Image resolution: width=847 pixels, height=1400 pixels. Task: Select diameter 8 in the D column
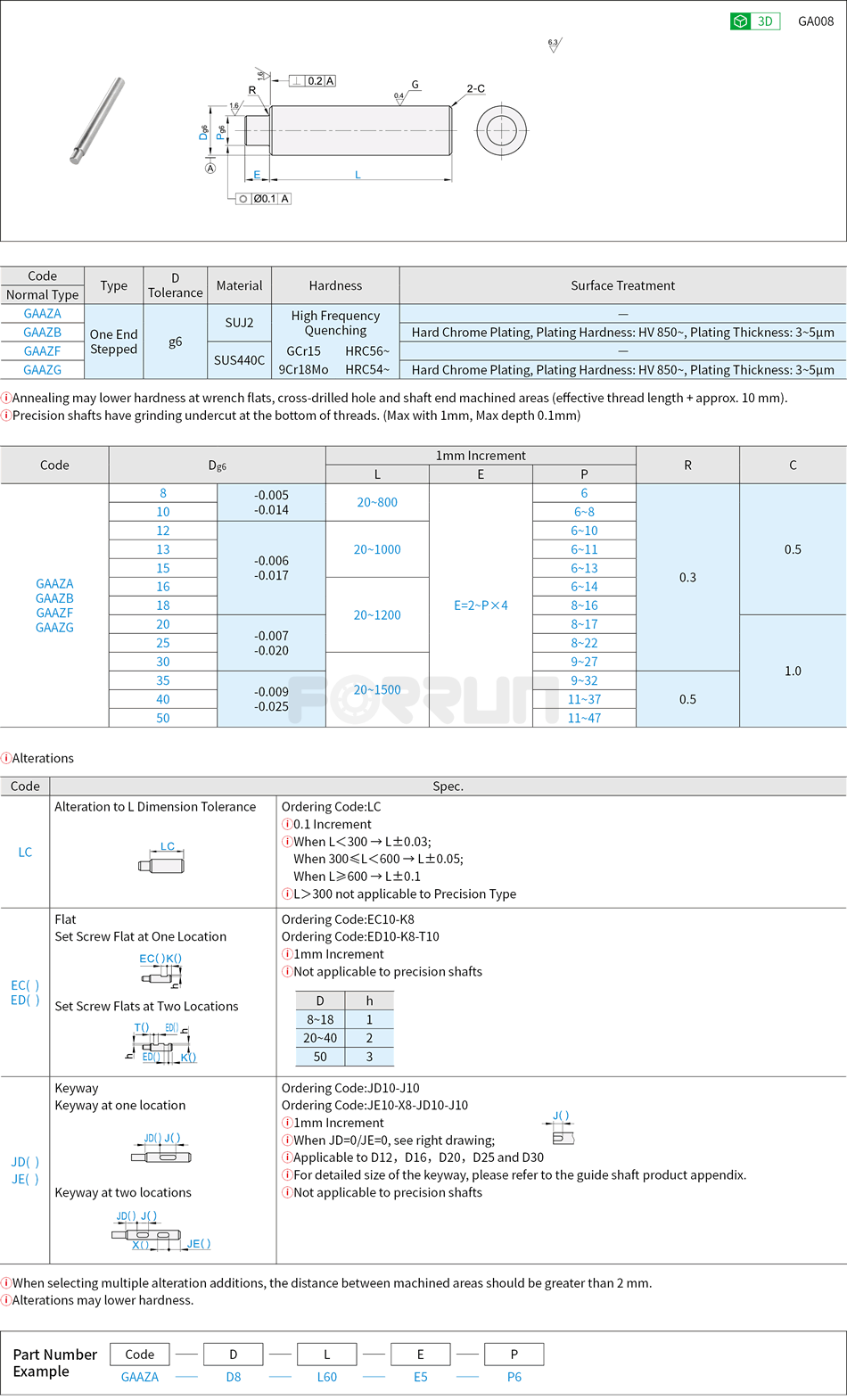click(x=163, y=493)
